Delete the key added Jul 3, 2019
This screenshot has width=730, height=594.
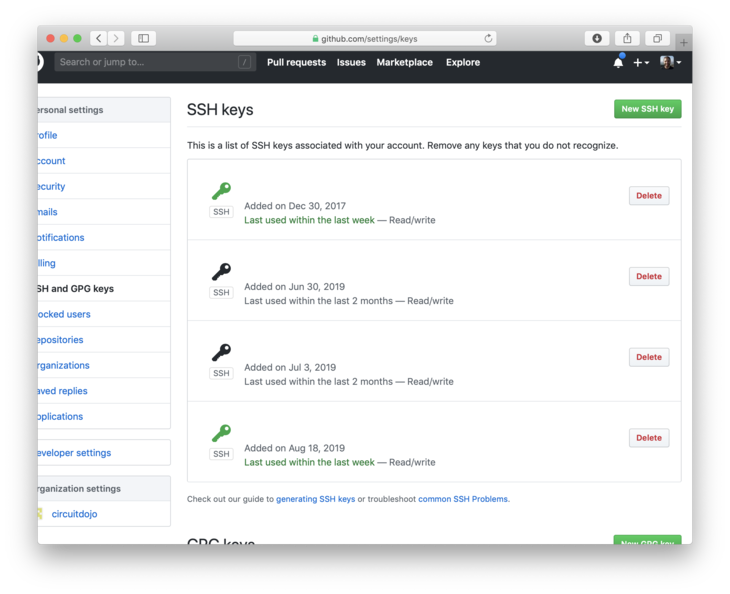pos(649,357)
